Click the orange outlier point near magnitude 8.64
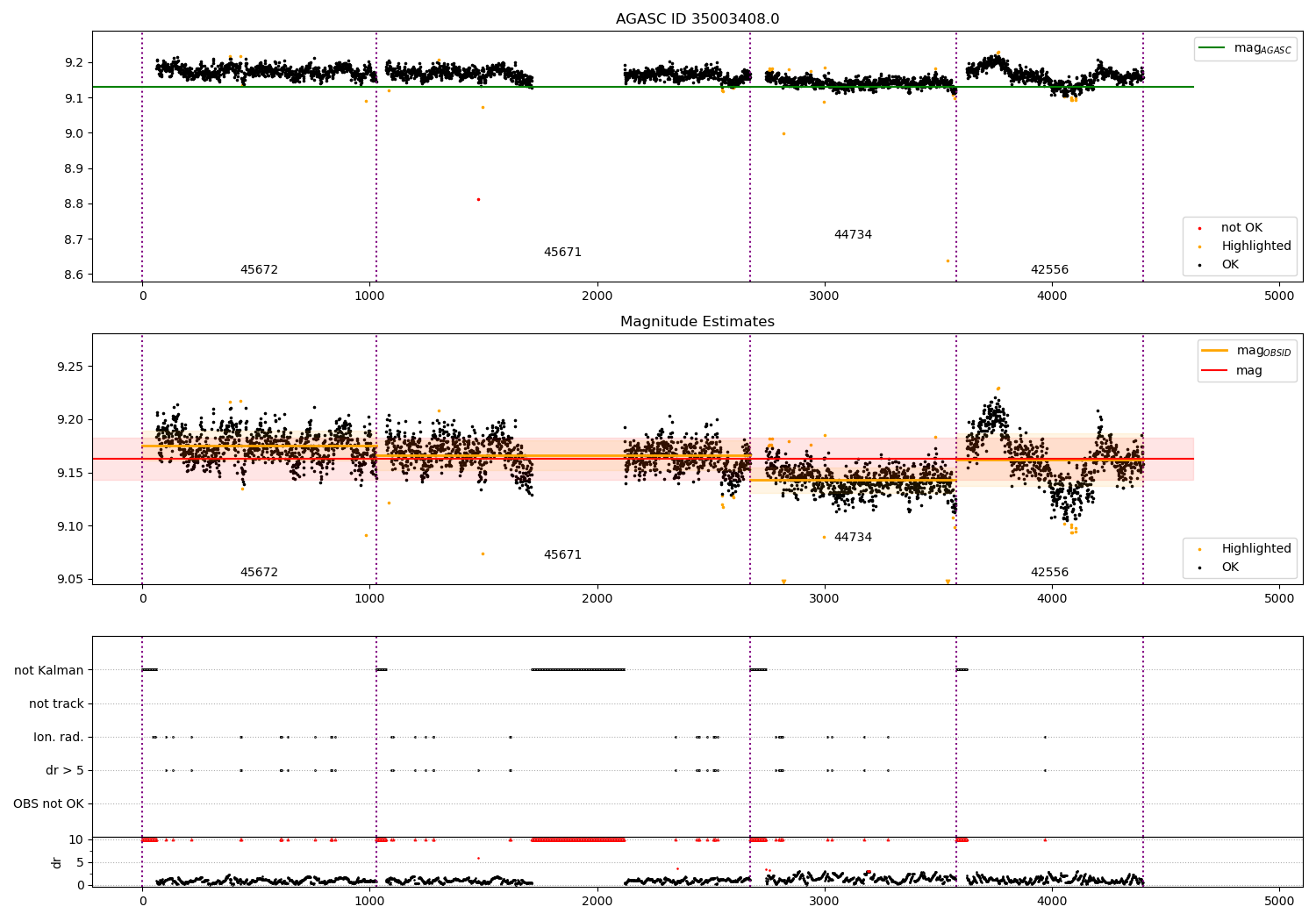This screenshot has width=1316, height=921. coord(948,261)
